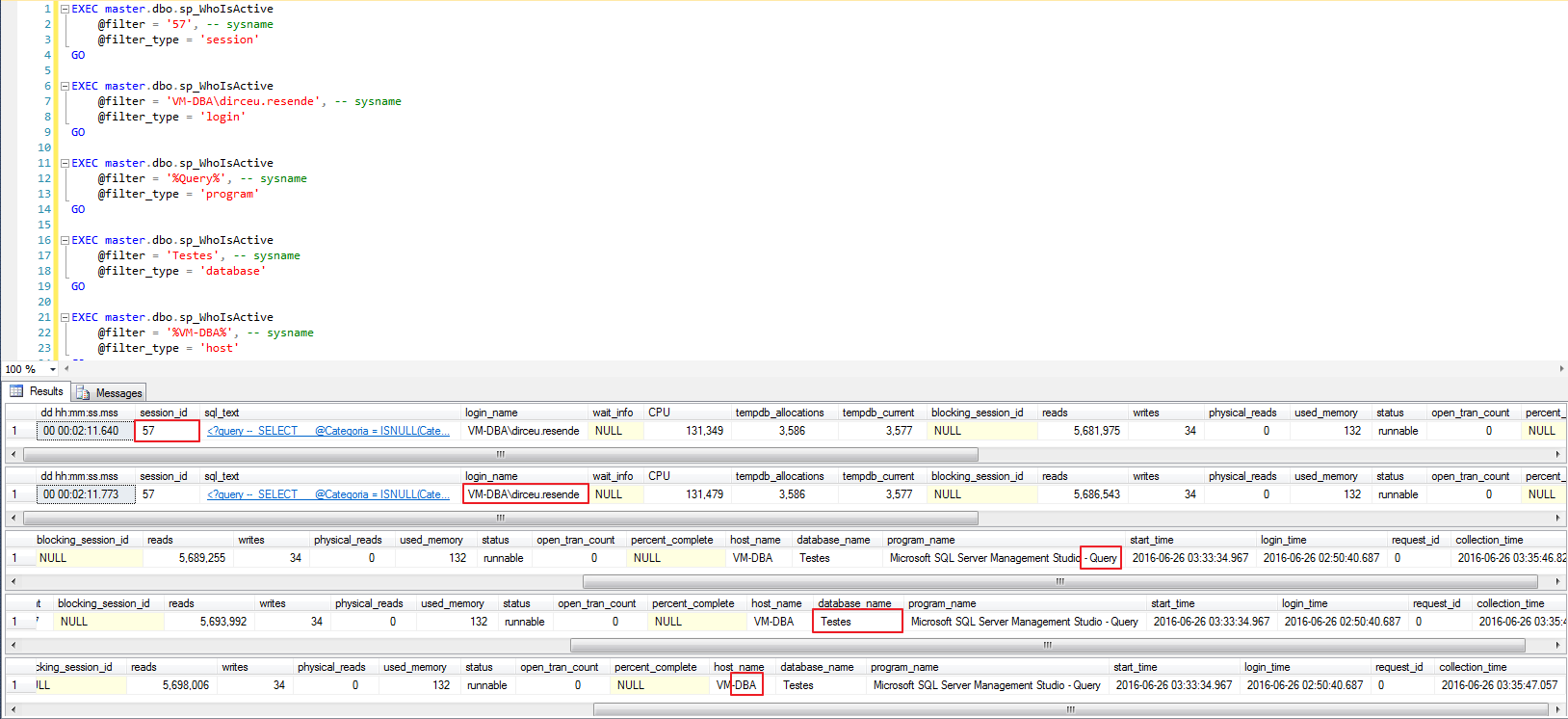Click scrollbar thumb beneath the 5,689,255 reads grid

[1059, 581]
